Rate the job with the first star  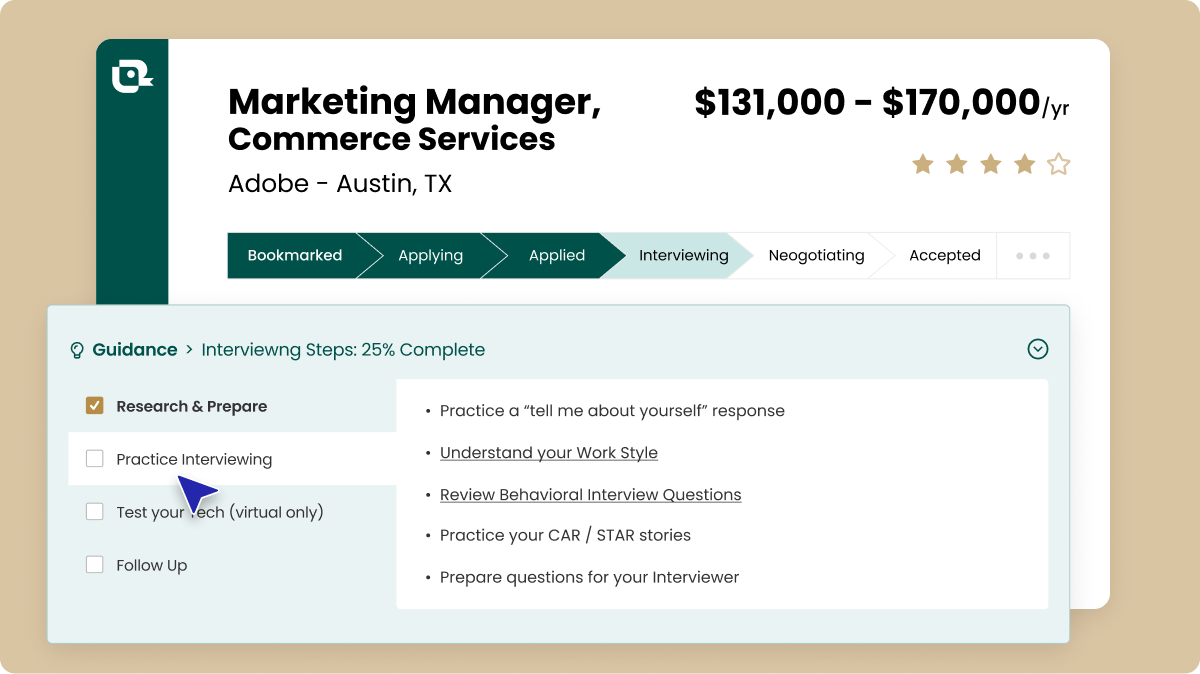(922, 164)
